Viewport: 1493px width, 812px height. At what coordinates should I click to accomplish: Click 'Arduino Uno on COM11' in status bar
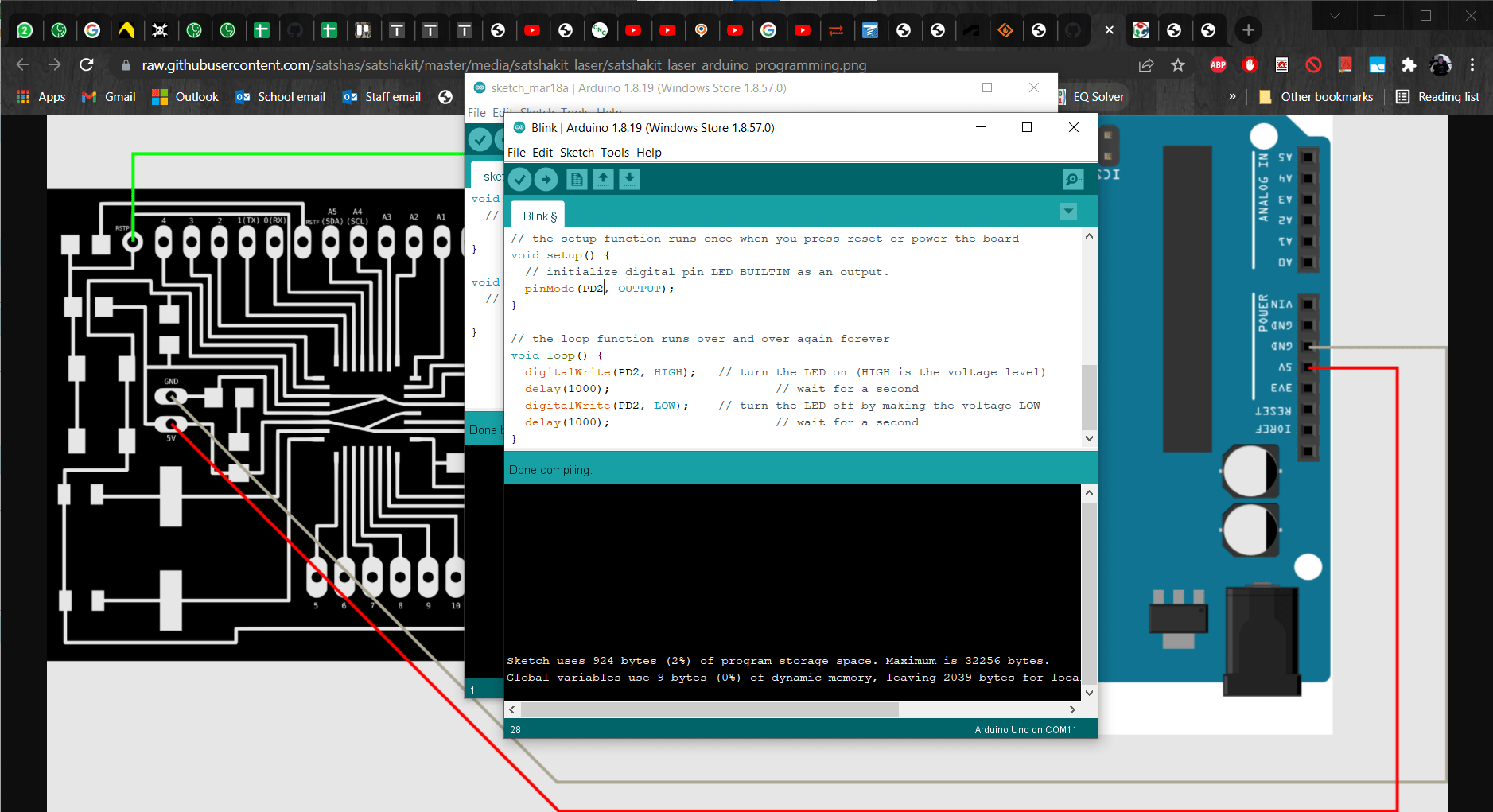[x=1025, y=730]
